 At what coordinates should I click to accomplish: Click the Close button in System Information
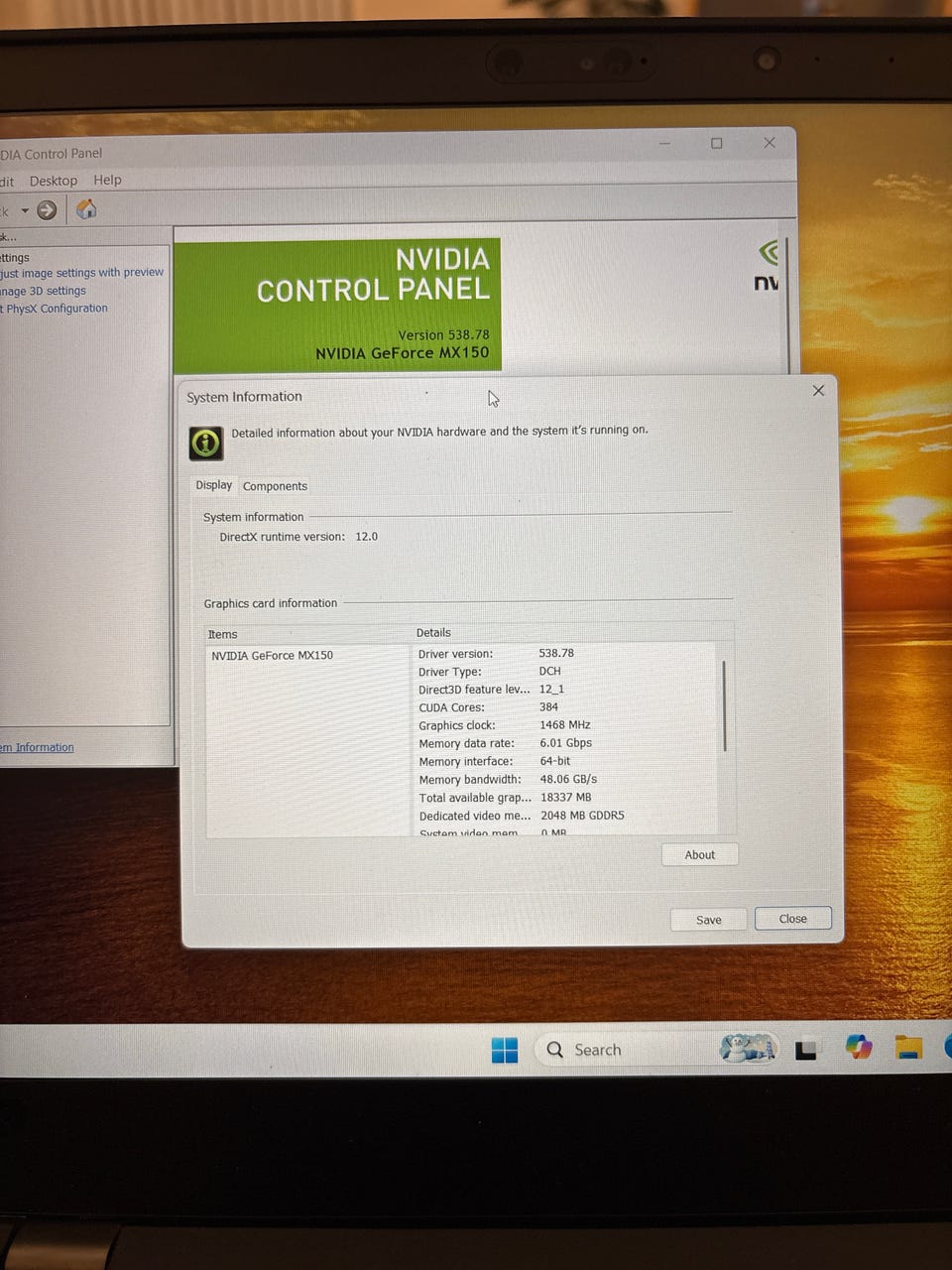pyautogui.click(x=792, y=919)
